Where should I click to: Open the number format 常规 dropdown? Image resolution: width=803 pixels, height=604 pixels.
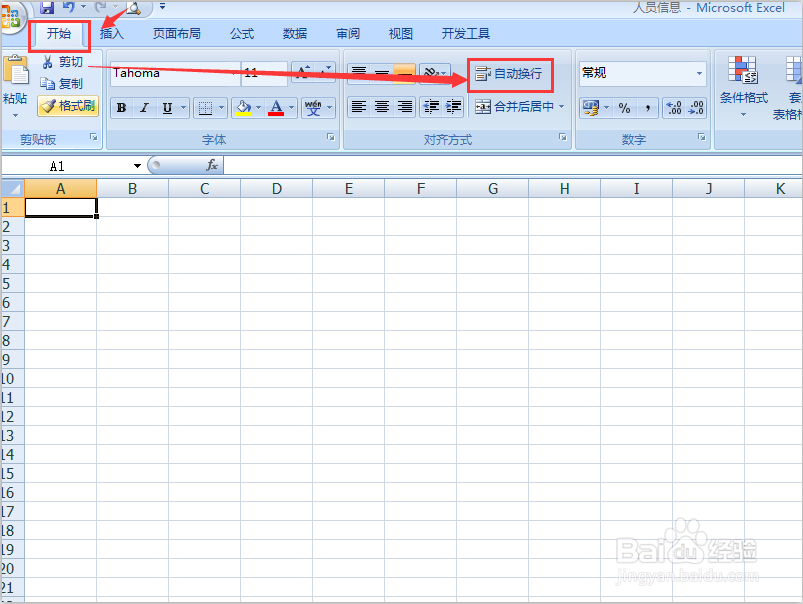699,73
